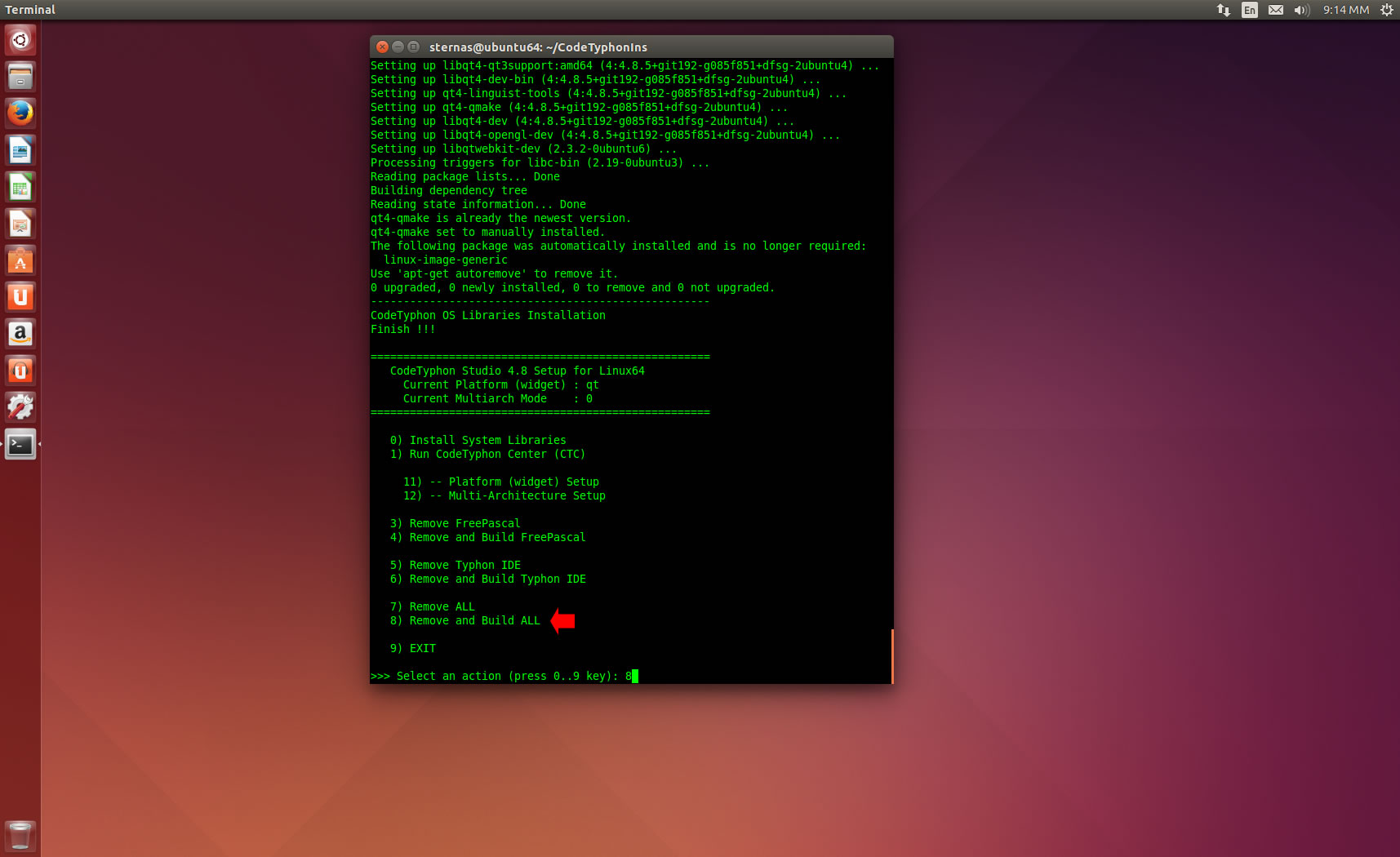Open System Settings from the launcher
Screen dimensions: 1400x857
pos(20,407)
